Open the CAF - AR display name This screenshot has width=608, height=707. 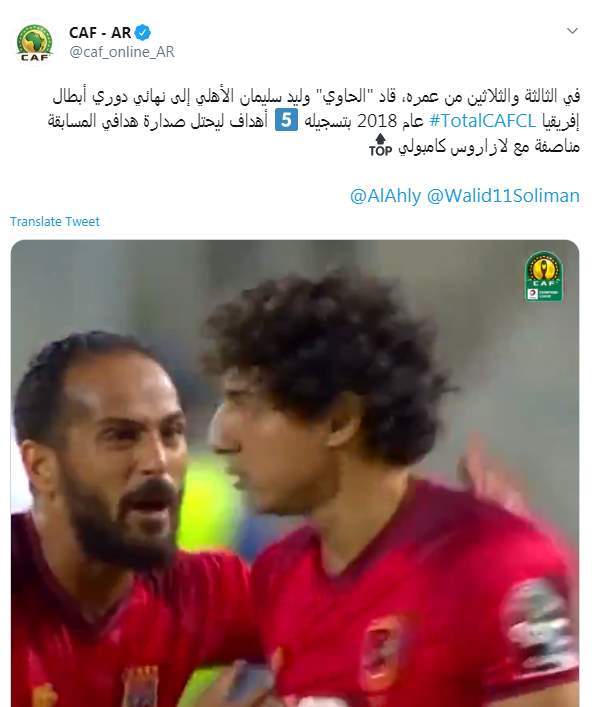[x=100, y=33]
